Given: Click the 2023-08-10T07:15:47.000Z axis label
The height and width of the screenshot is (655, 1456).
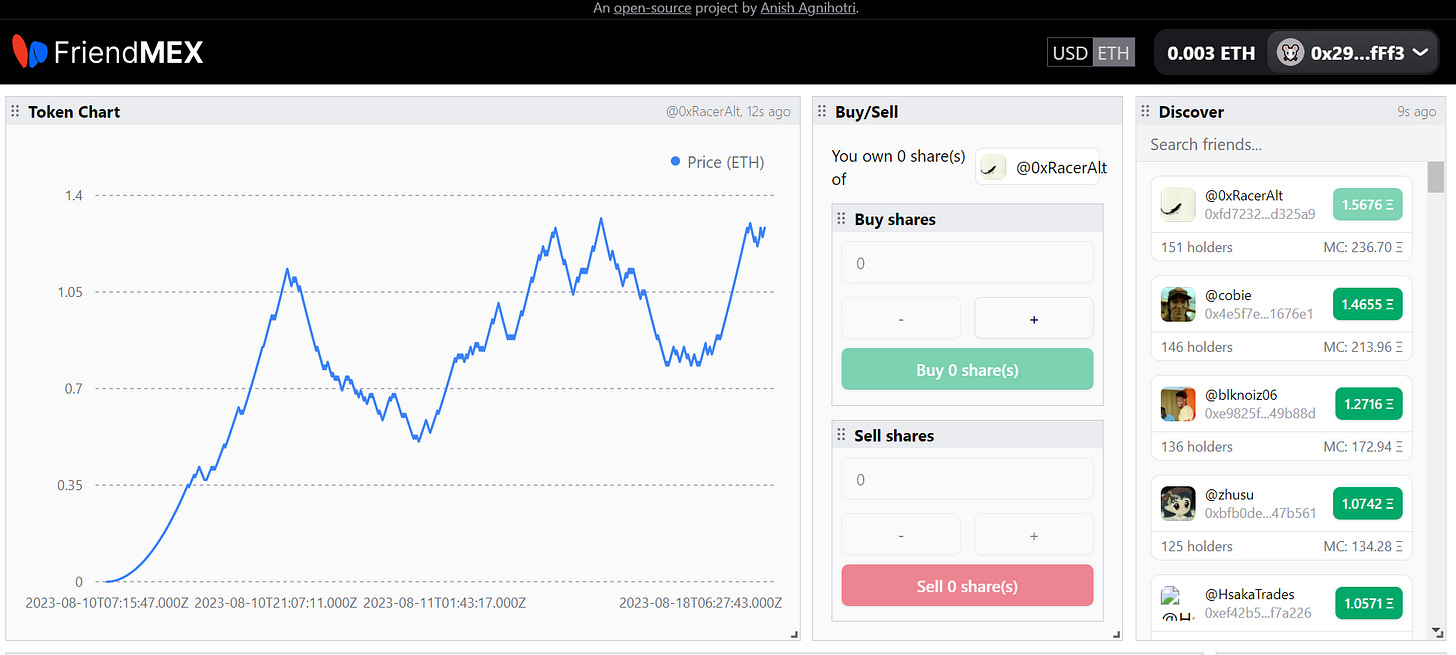Looking at the screenshot, I should point(107,603).
